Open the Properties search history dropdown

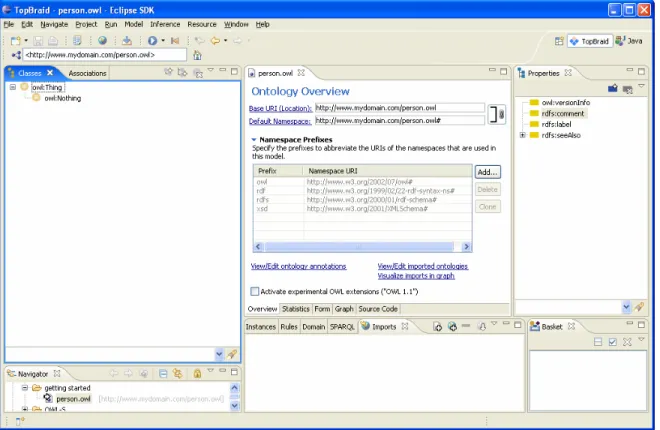pyautogui.click(x=626, y=307)
